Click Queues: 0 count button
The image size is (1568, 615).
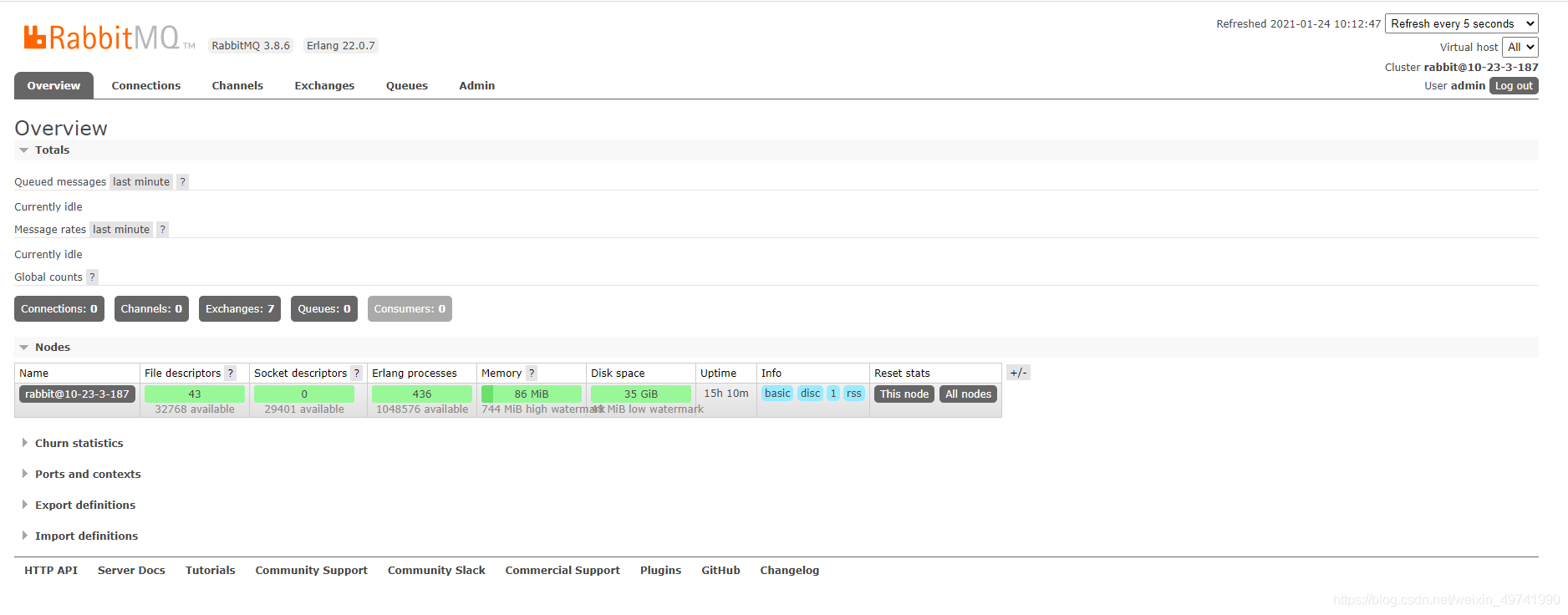[324, 309]
